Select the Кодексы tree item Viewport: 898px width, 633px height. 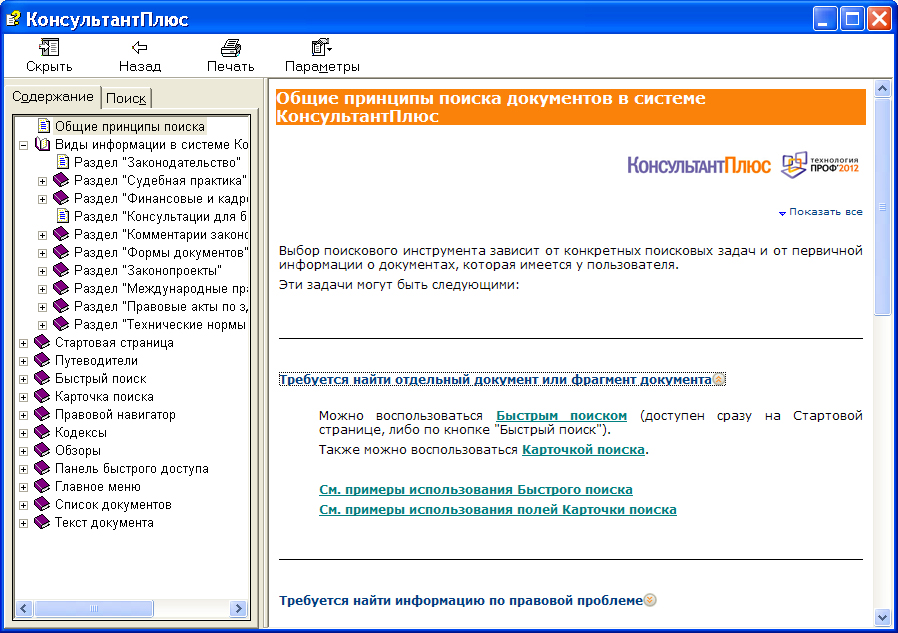click(x=81, y=433)
